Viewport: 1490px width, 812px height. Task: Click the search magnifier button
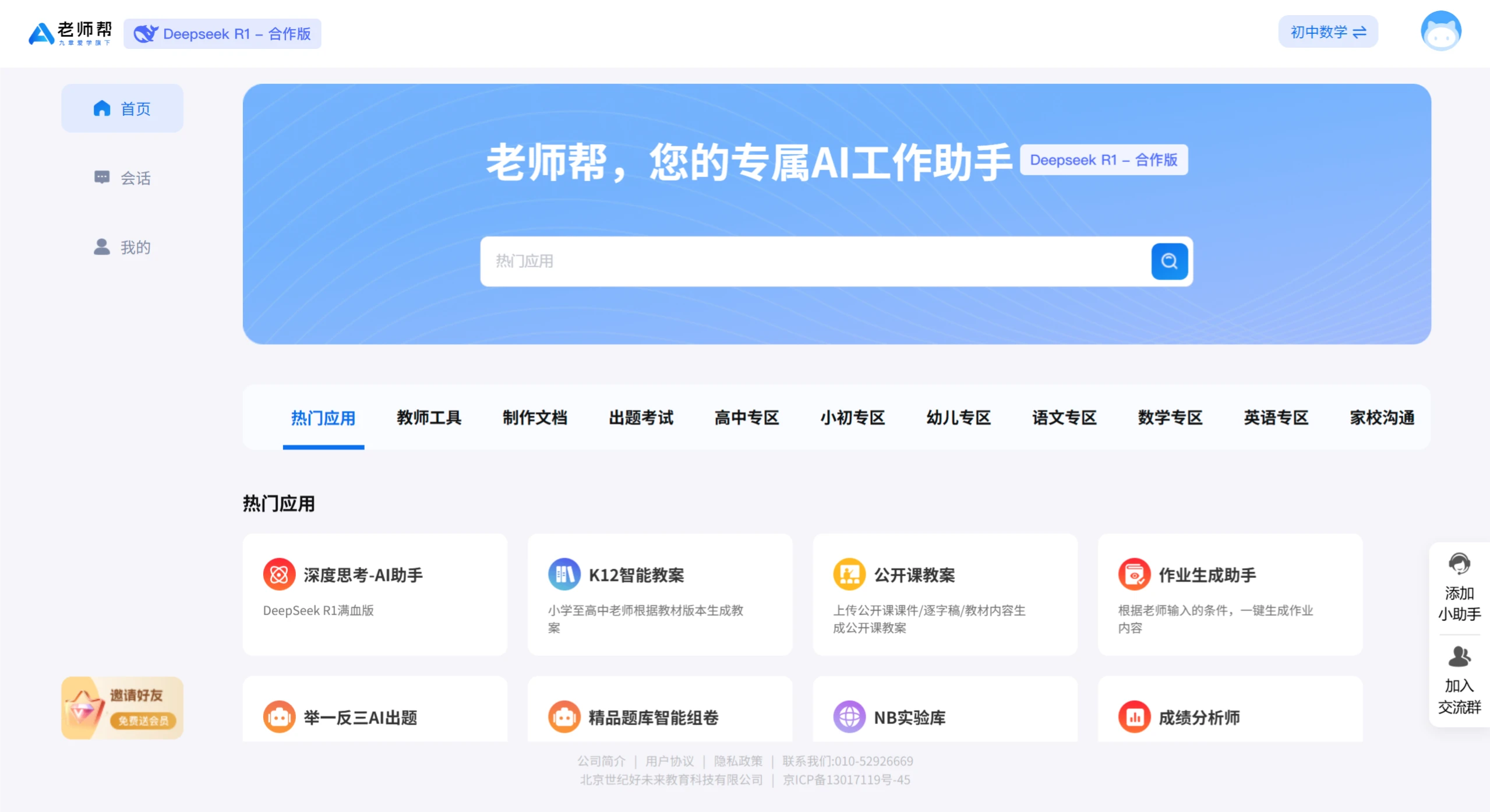point(1169,262)
